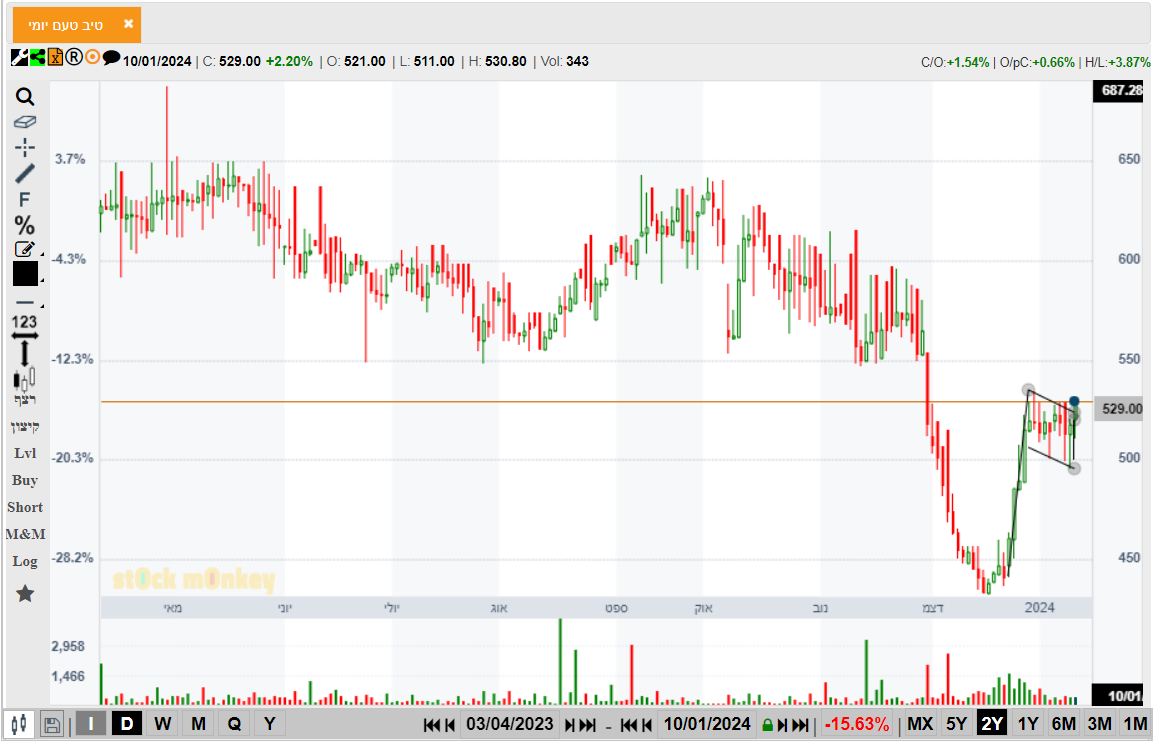Activate the crosshair cursor tool

25,148
